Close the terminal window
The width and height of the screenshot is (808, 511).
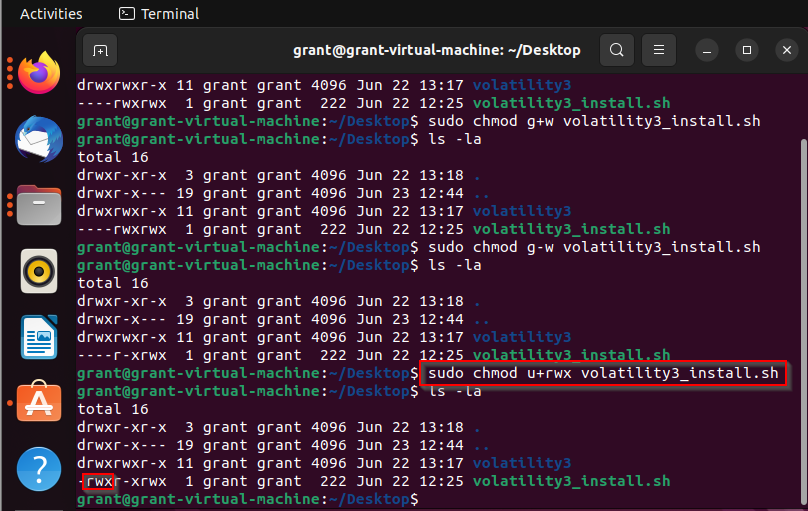pyautogui.click(x=787, y=50)
